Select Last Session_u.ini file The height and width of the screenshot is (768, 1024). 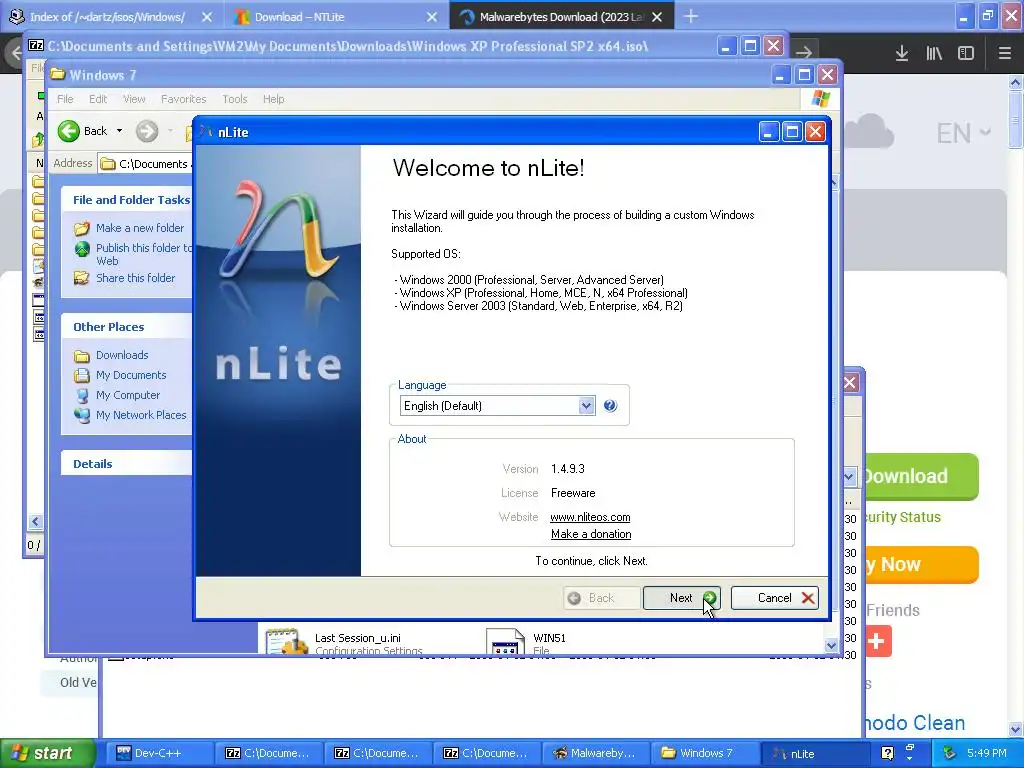point(357,638)
